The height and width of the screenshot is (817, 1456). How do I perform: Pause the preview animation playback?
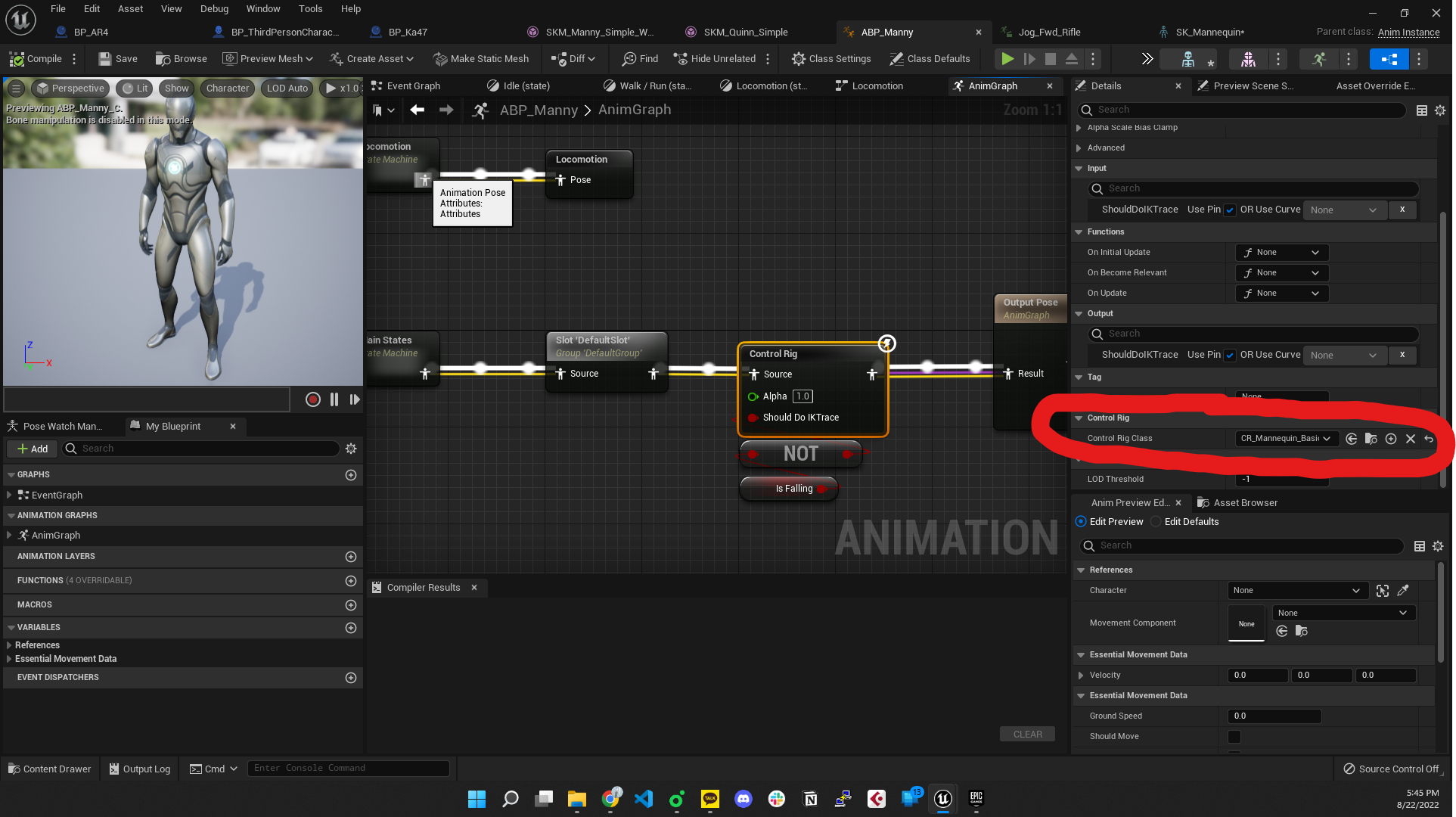[x=334, y=399]
